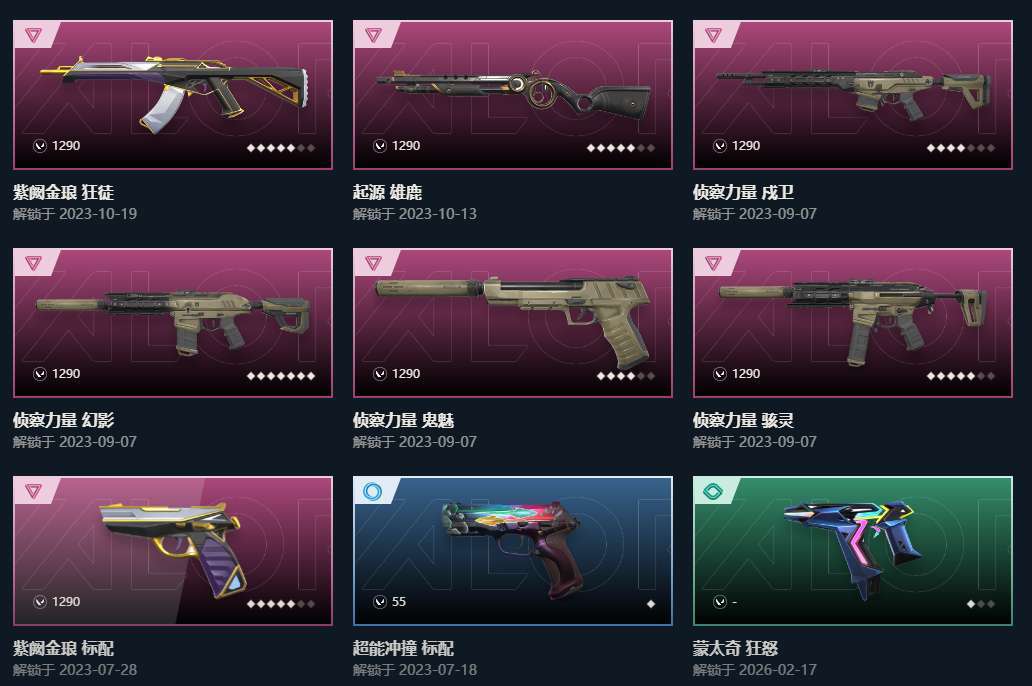The width and height of the screenshot is (1032, 686).
Task: Click the green tier icon on 蒙太奇 狂怒 card
Action: tap(713, 491)
